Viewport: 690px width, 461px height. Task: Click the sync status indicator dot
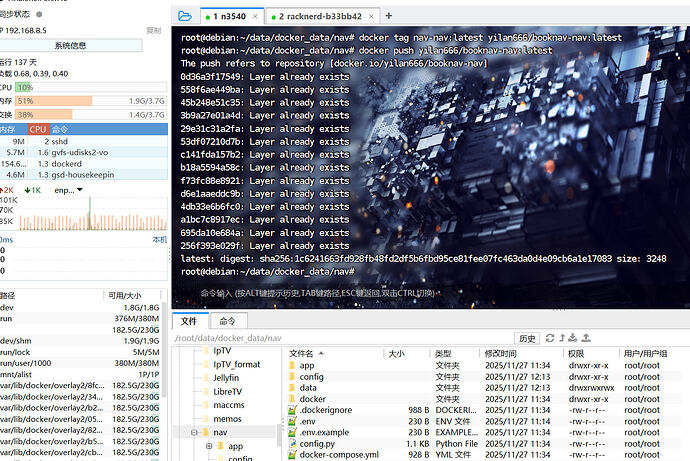click(39, 14)
